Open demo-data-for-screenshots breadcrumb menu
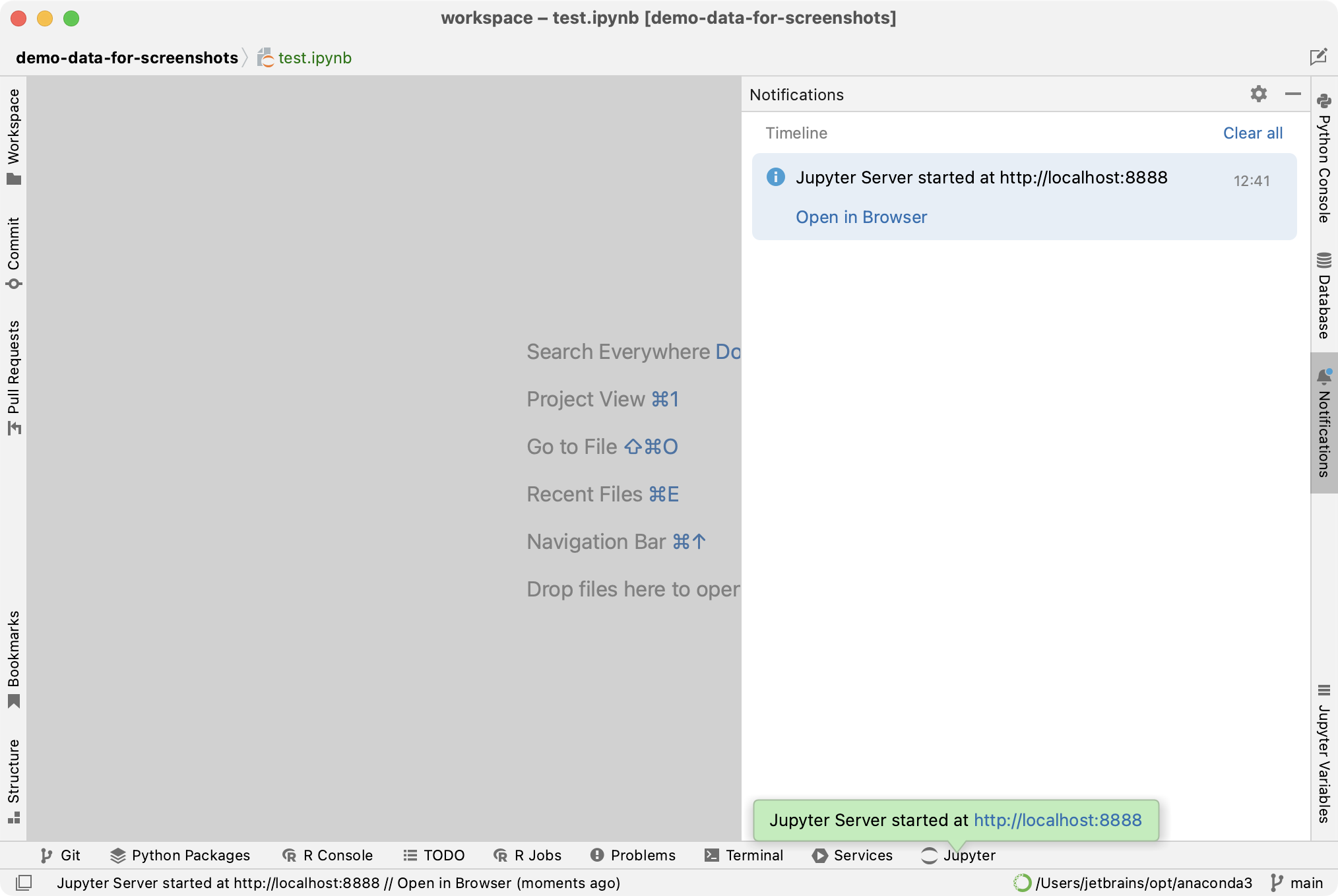Viewport: 1338px width, 896px height. pyautogui.click(x=127, y=57)
